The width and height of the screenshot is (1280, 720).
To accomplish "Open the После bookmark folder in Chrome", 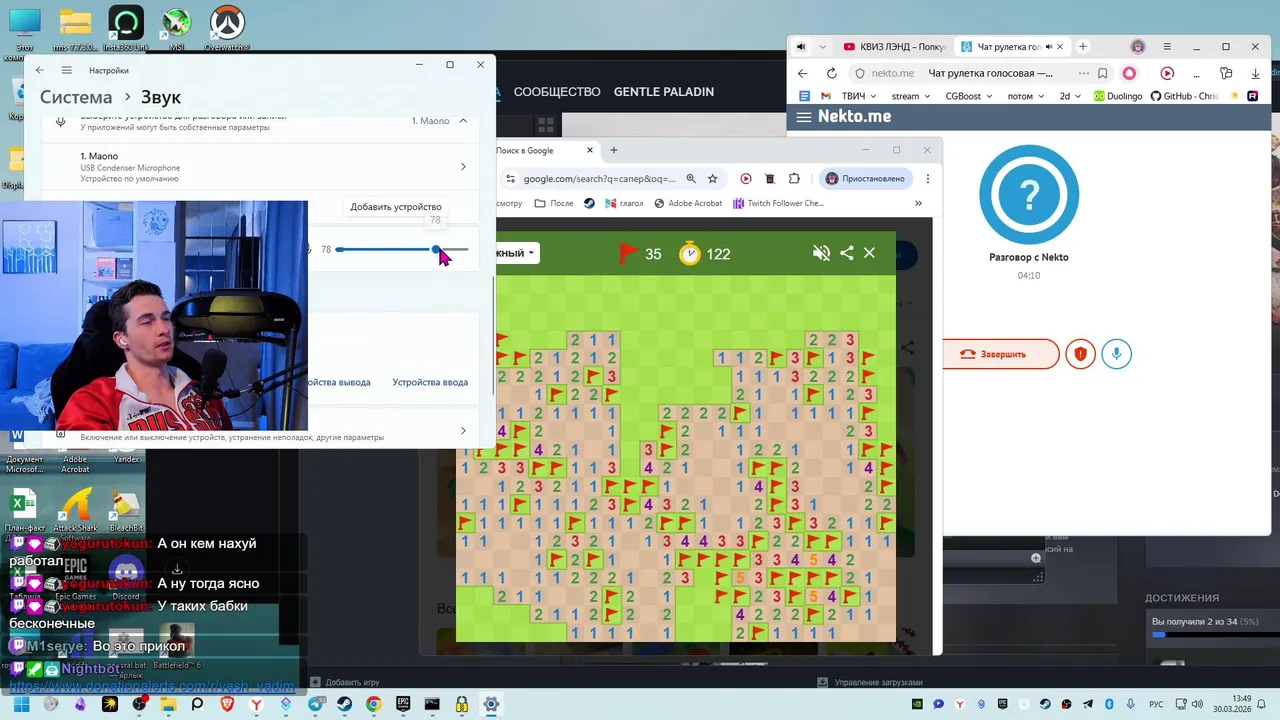I will tap(554, 203).
